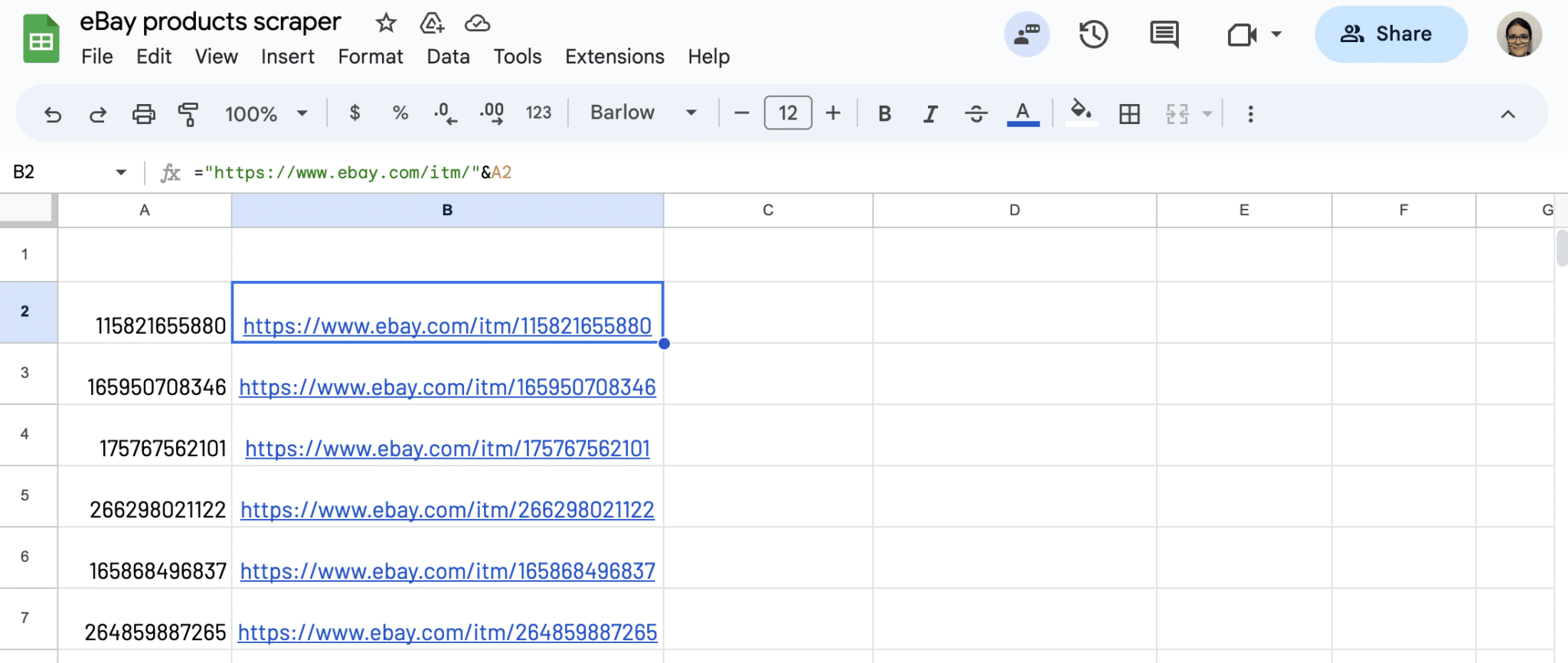Open link ending in 115821655880
This screenshot has width=1568, height=663.
pyautogui.click(x=447, y=326)
